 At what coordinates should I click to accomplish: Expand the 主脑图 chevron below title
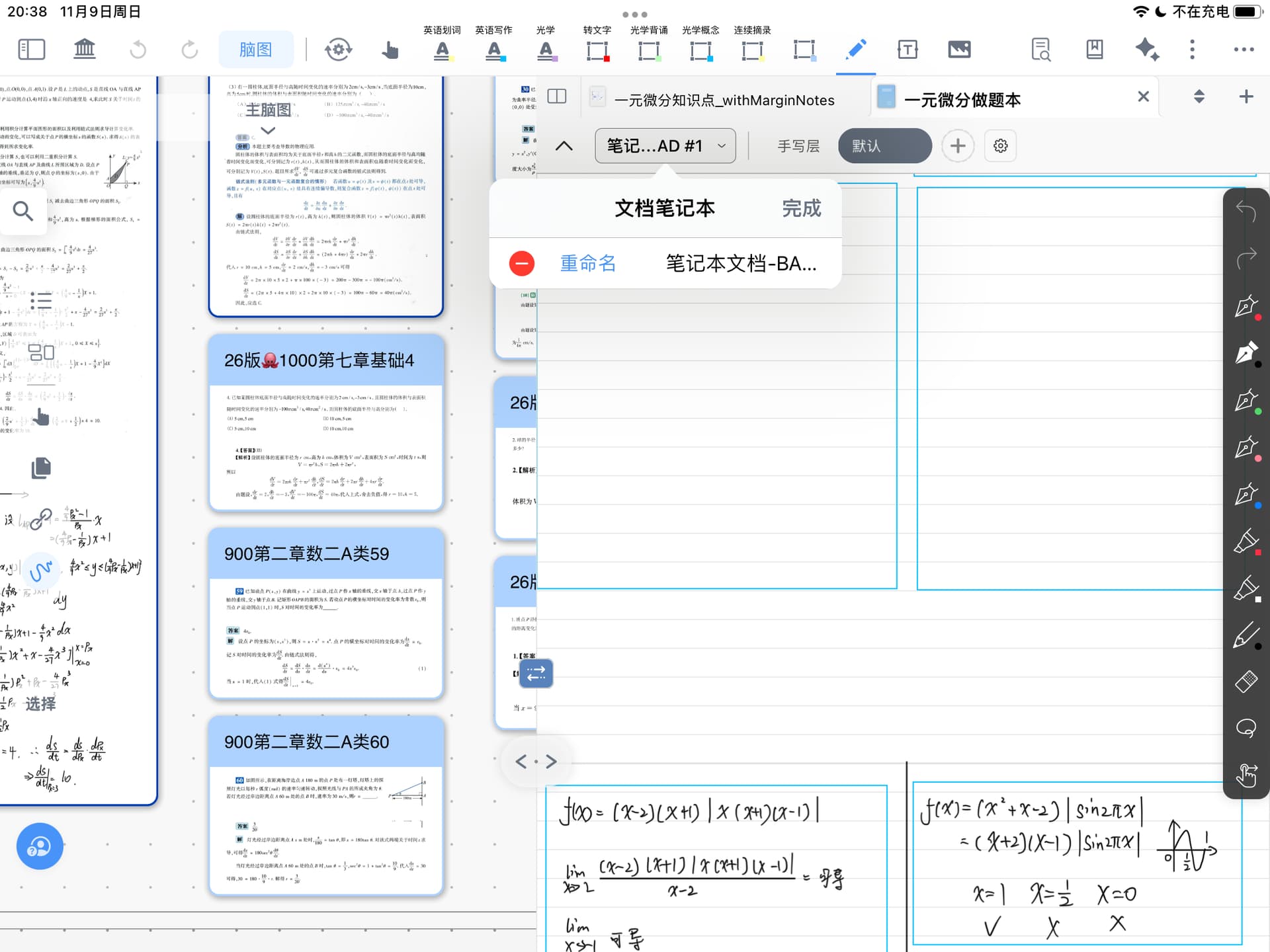pos(268,130)
